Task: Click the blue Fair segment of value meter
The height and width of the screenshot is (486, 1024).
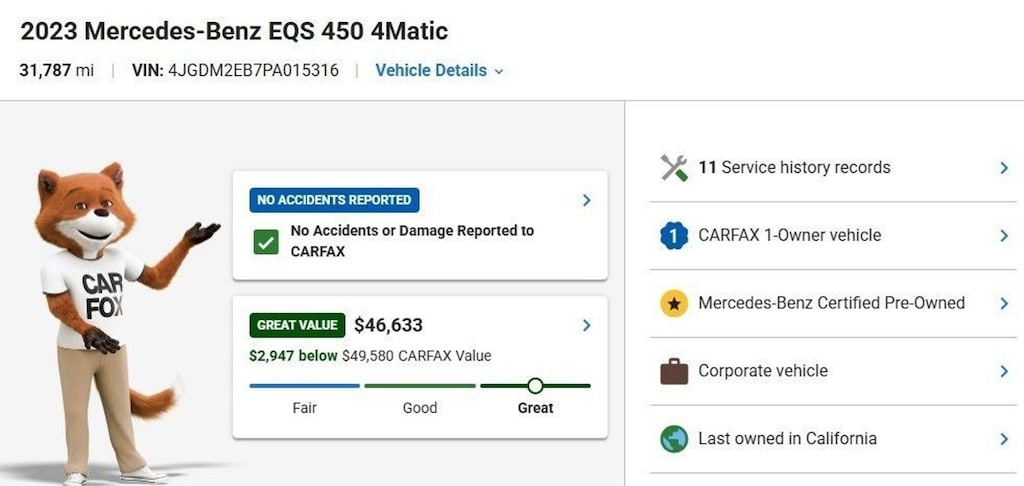Action: (304, 386)
